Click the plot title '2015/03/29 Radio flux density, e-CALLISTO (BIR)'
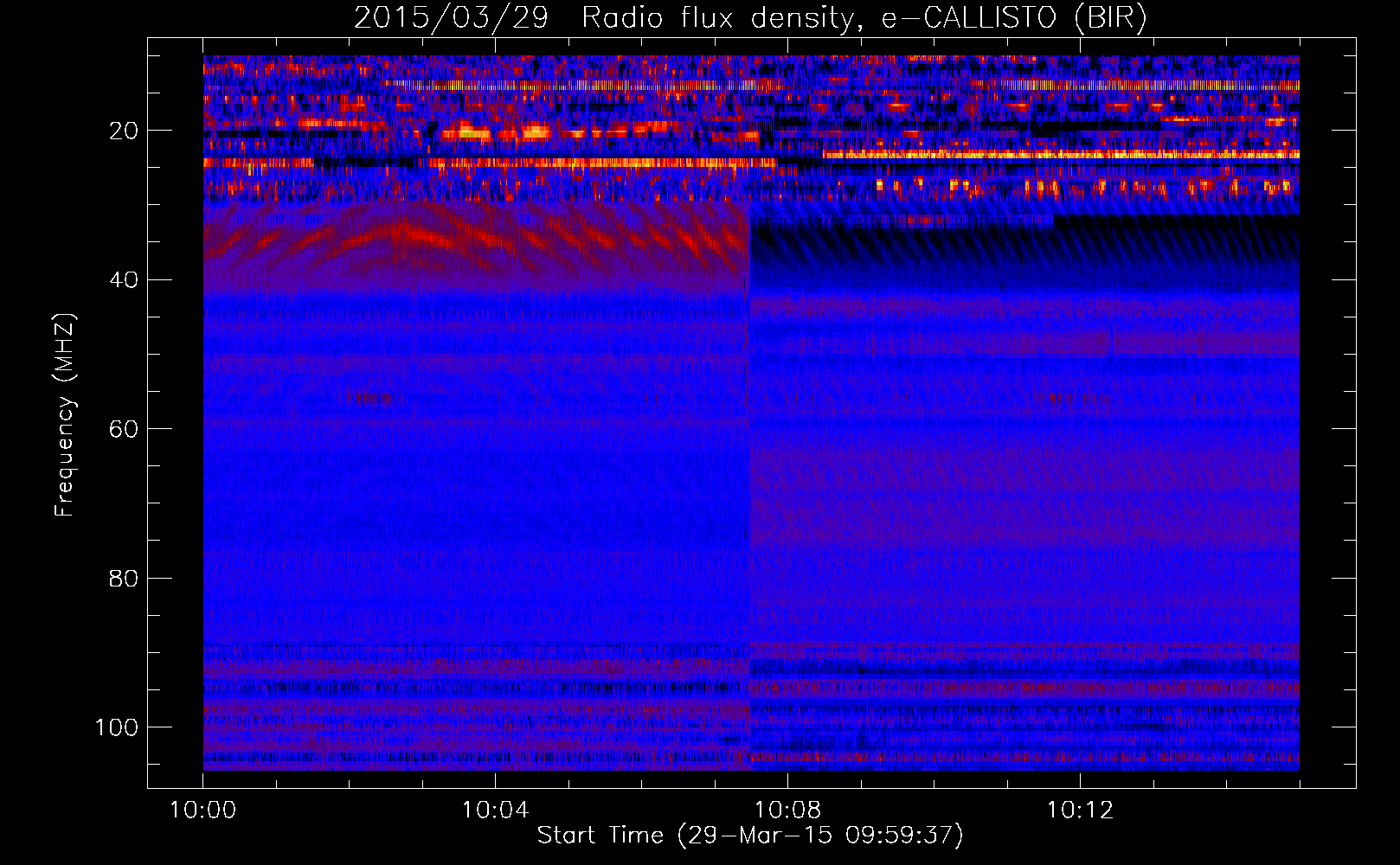This screenshot has width=1400, height=865. click(750, 17)
